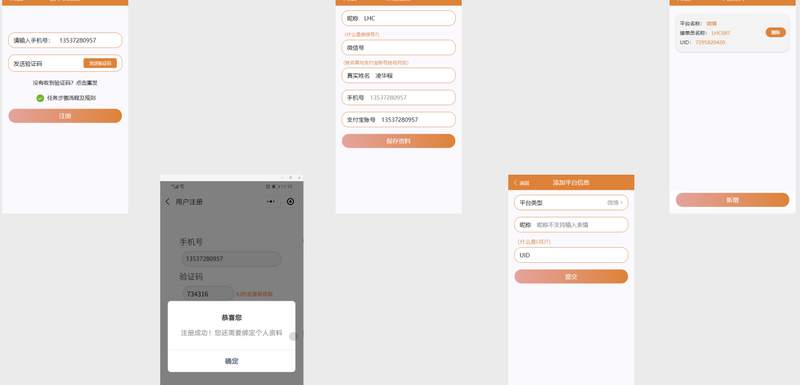
Task: Tap the 注册 gradient button
Action: click(x=65, y=116)
